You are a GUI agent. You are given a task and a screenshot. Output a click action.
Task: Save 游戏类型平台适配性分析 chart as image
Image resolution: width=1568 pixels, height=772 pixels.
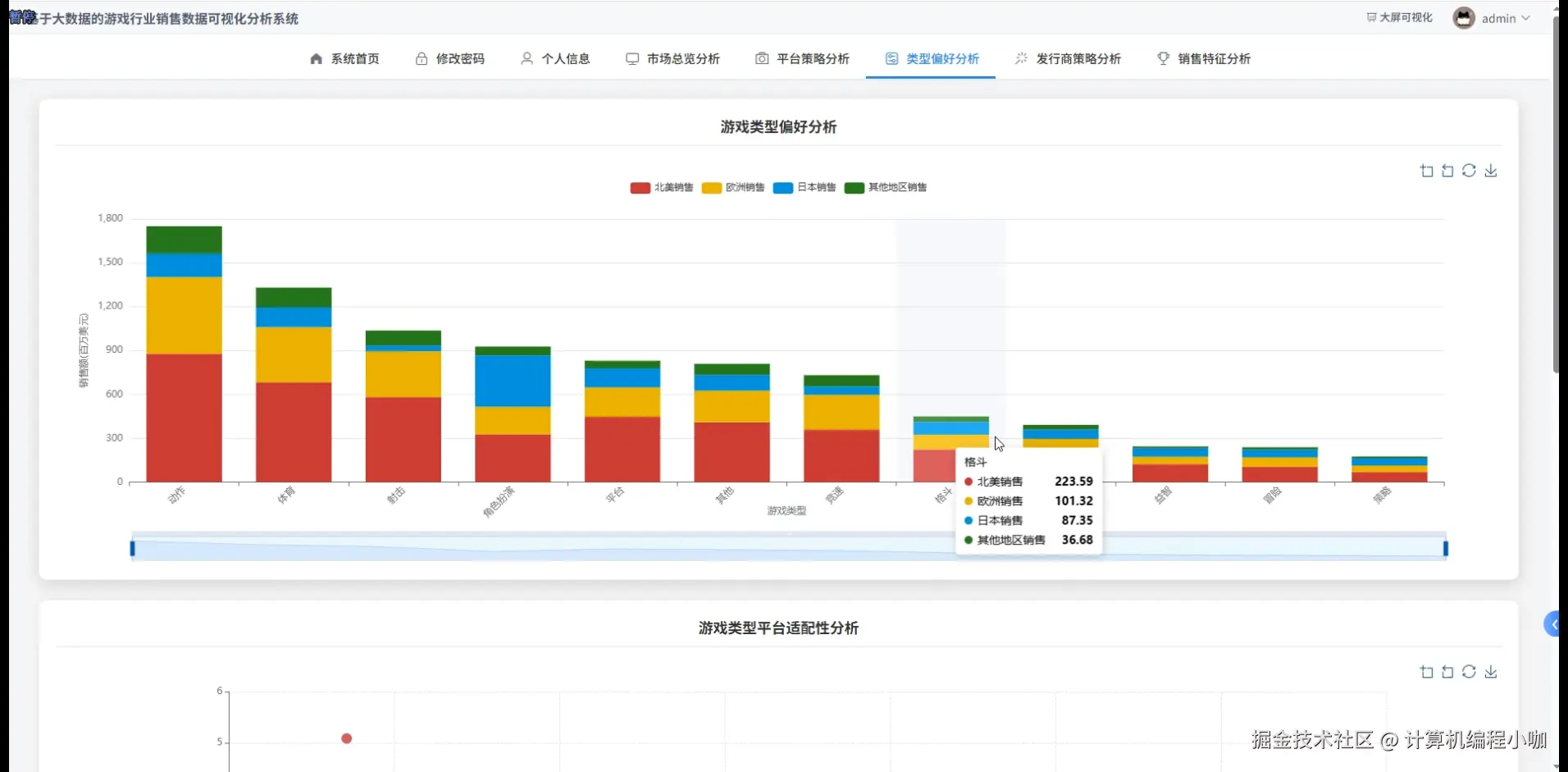click(1491, 672)
